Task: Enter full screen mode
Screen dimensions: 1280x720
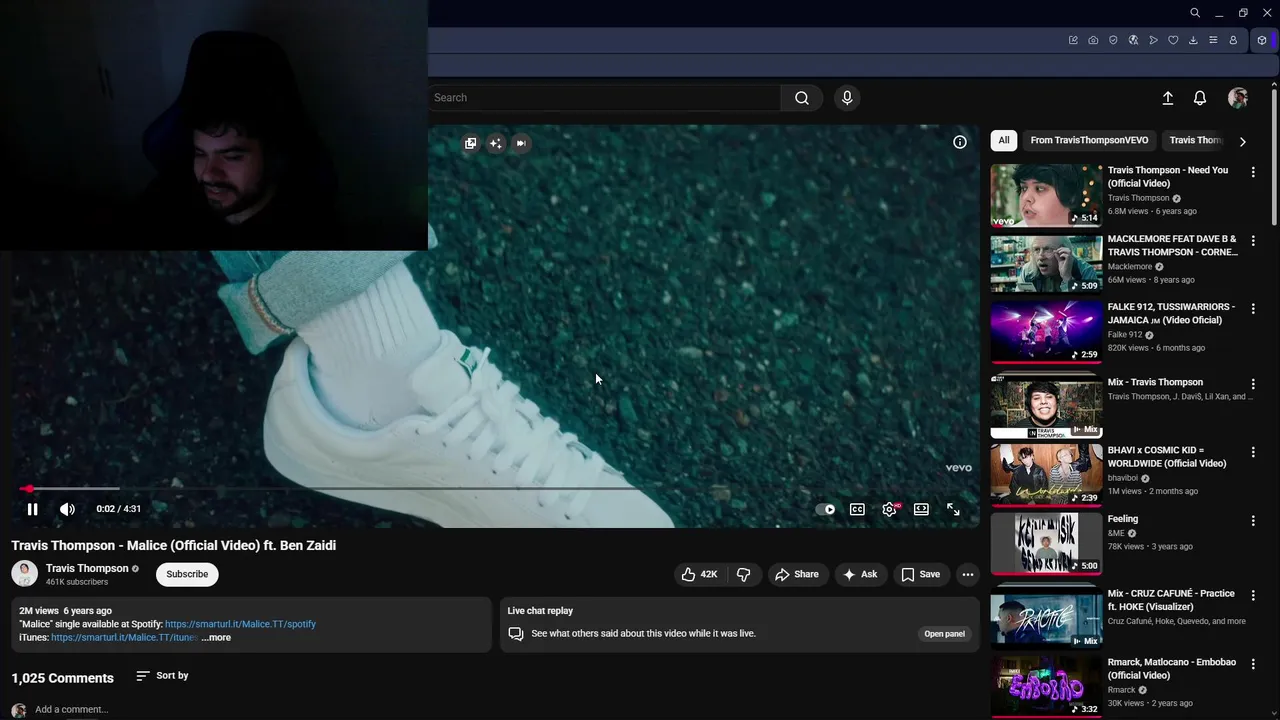Action: pos(953,509)
